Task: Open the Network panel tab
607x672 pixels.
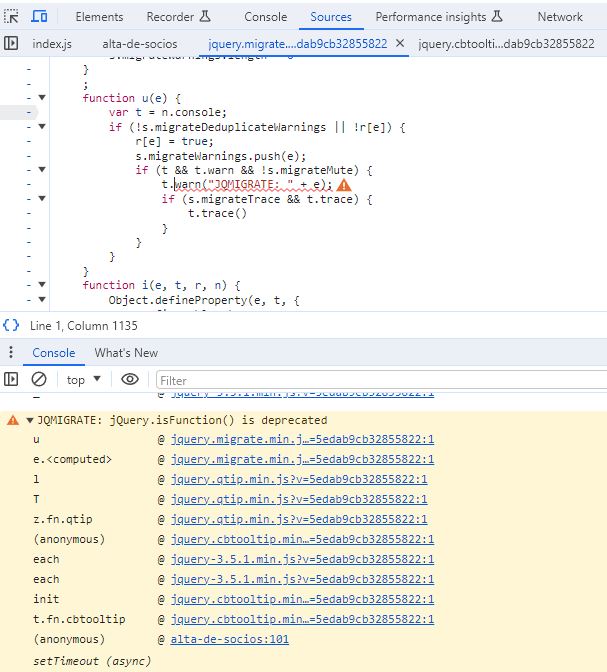Action: [560, 17]
